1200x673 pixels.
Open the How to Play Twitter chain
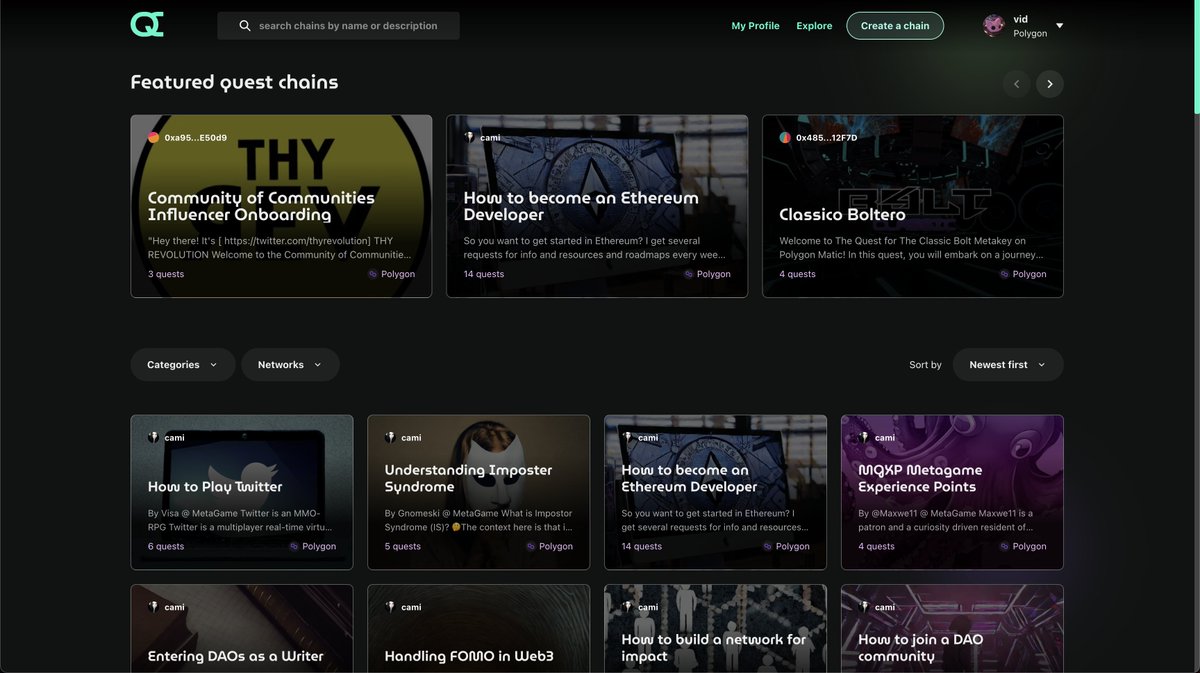click(242, 492)
